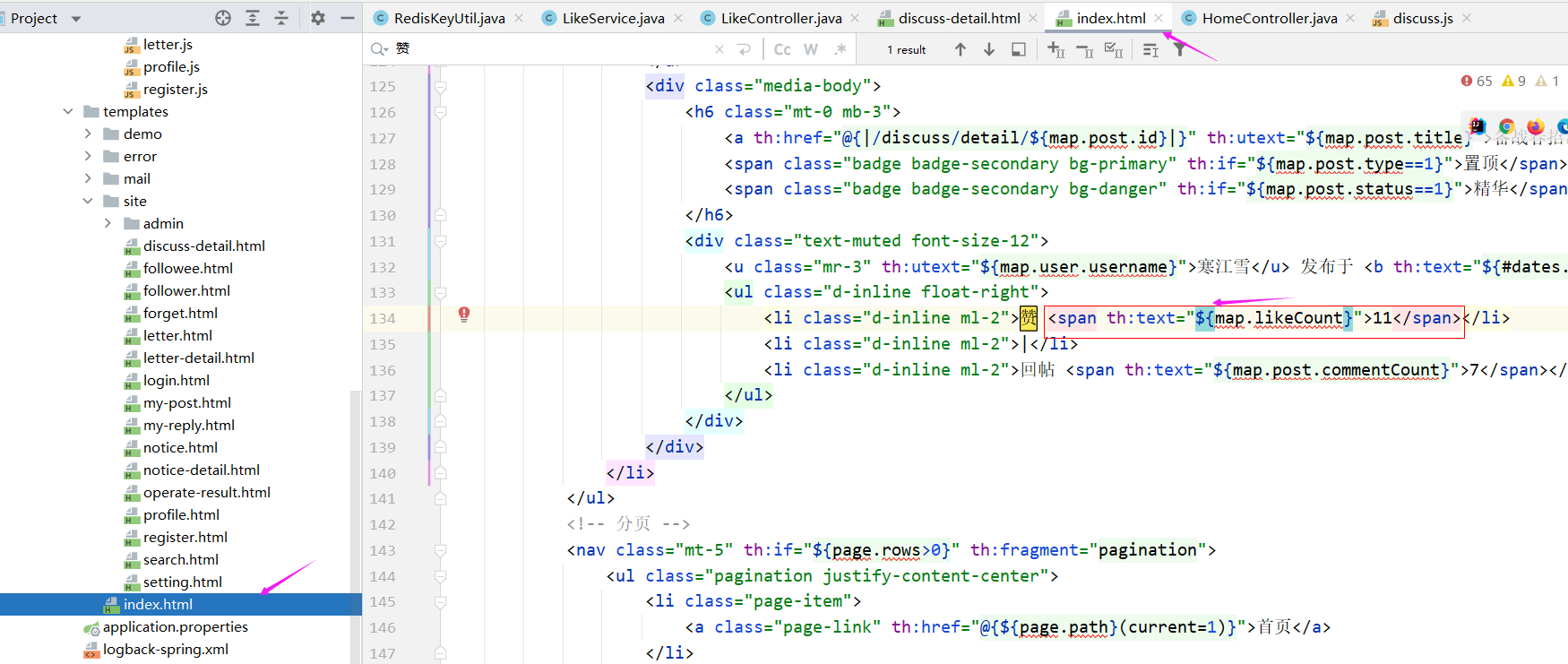The width and height of the screenshot is (1568, 664).
Task: Toggle Regex search option
Action: tap(840, 49)
